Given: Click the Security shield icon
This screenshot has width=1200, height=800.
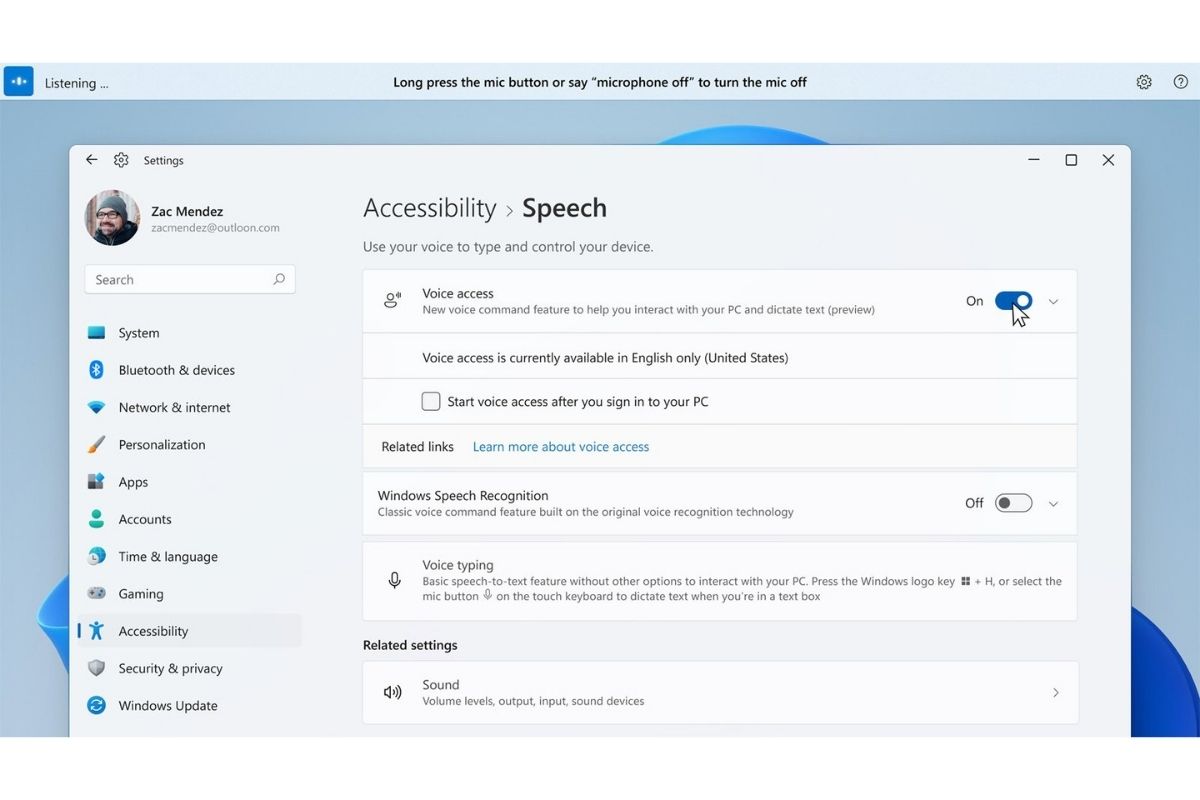Looking at the screenshot, I should pyautogui.click(x=96, y=668).
